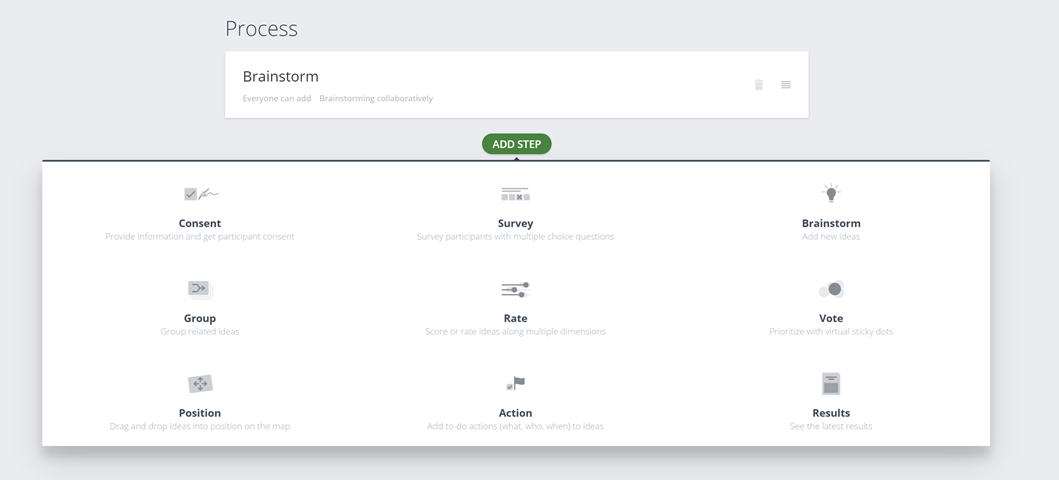Click the Consent checkbox-signature icon
Screen dimensions: 1059x480
[201, 194]
